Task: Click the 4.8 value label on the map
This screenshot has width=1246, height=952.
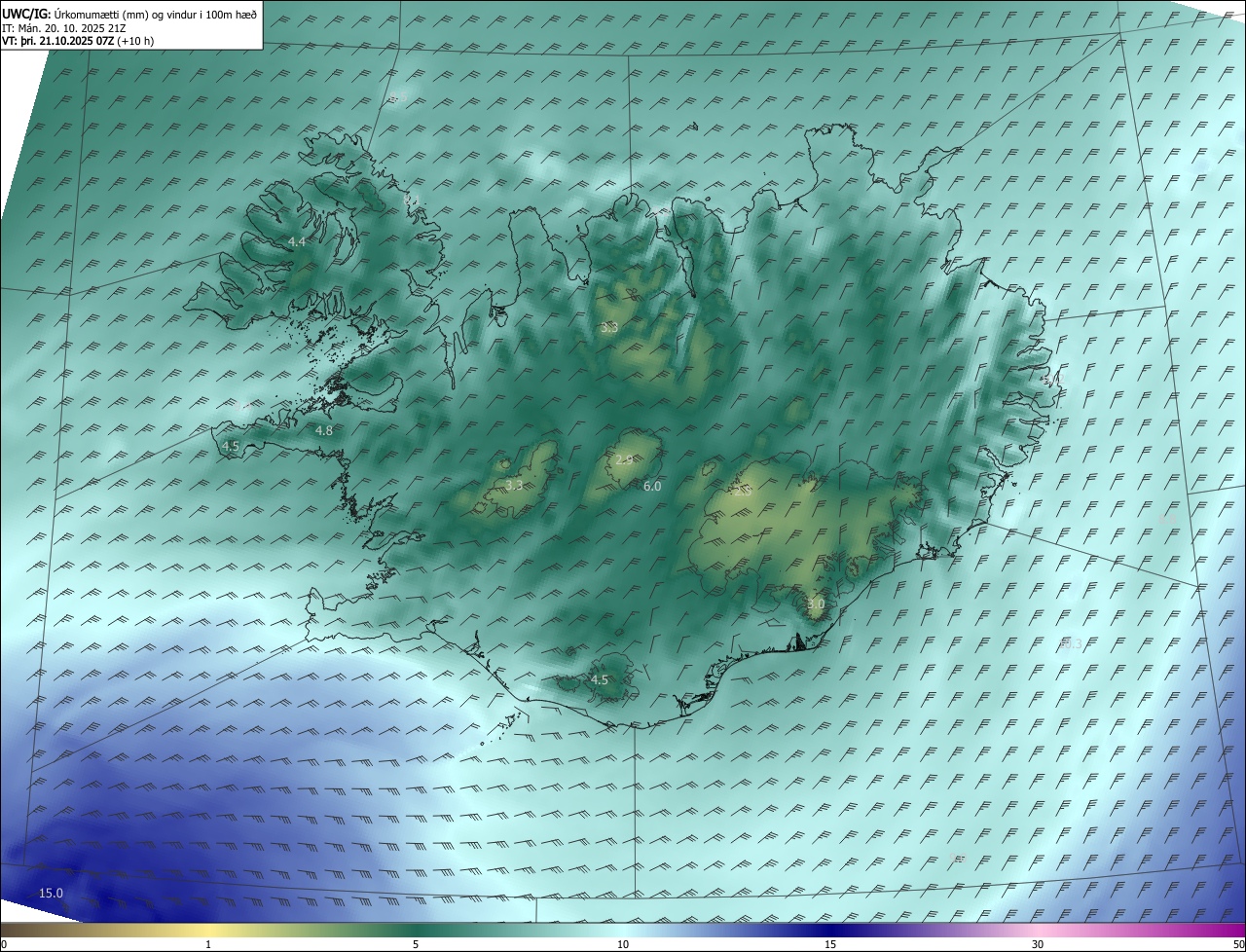Action: [x=324, y=430]
